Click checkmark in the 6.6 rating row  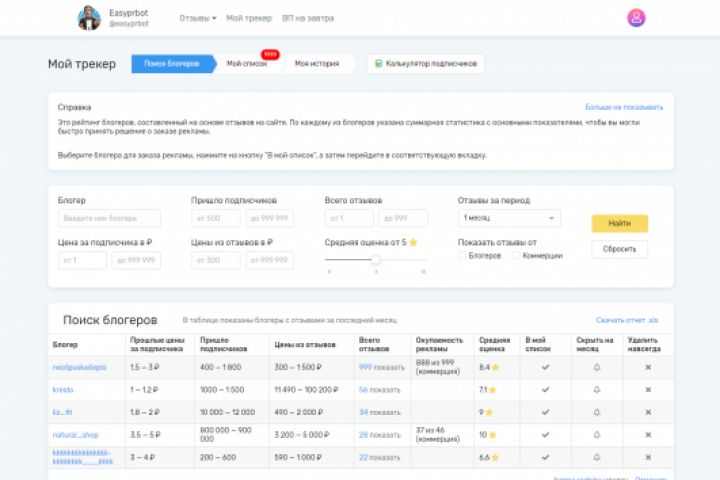pos(545,457)
